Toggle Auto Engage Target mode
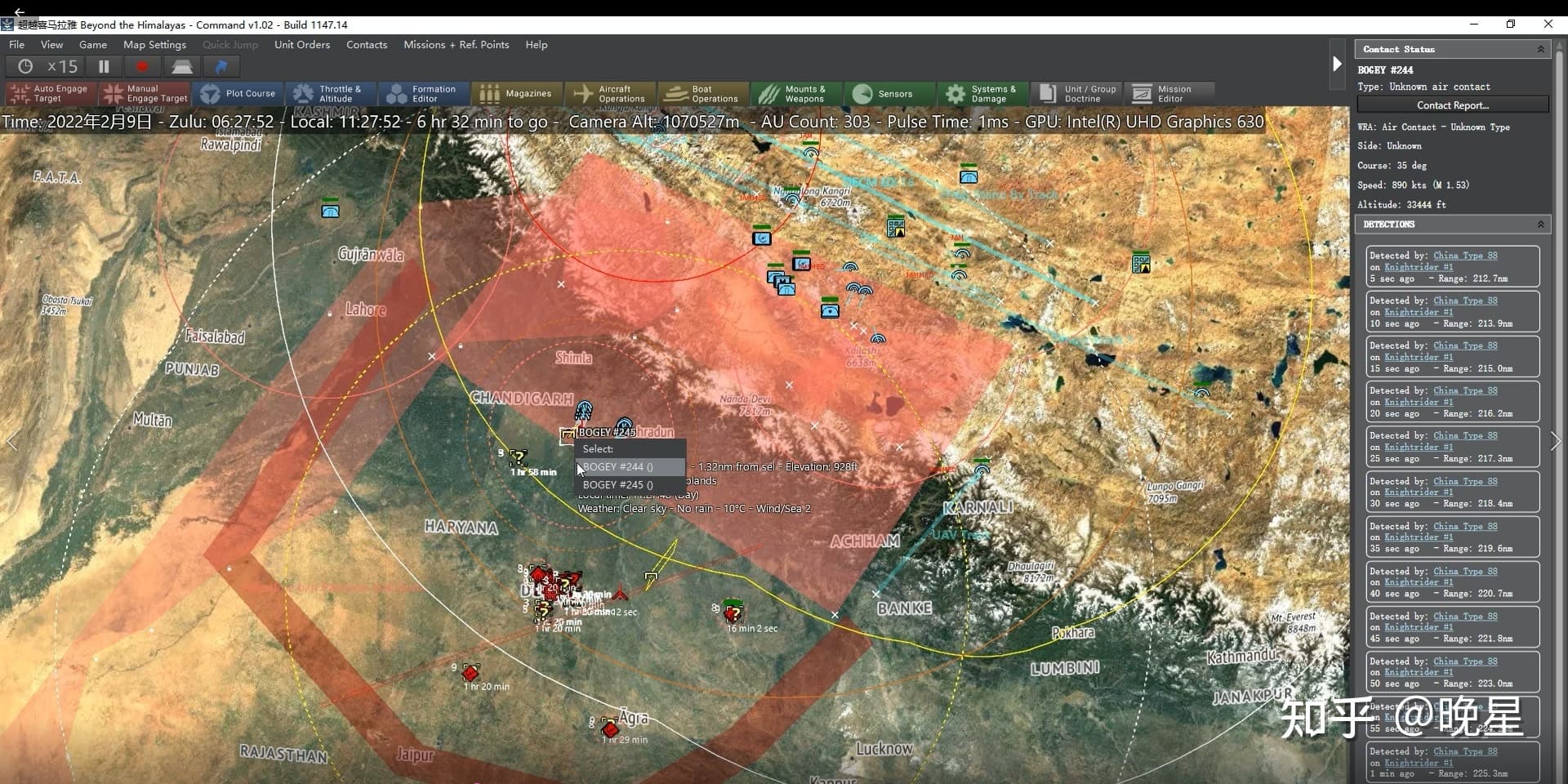This screenshot has width=1568, height=784. [51, 94]
